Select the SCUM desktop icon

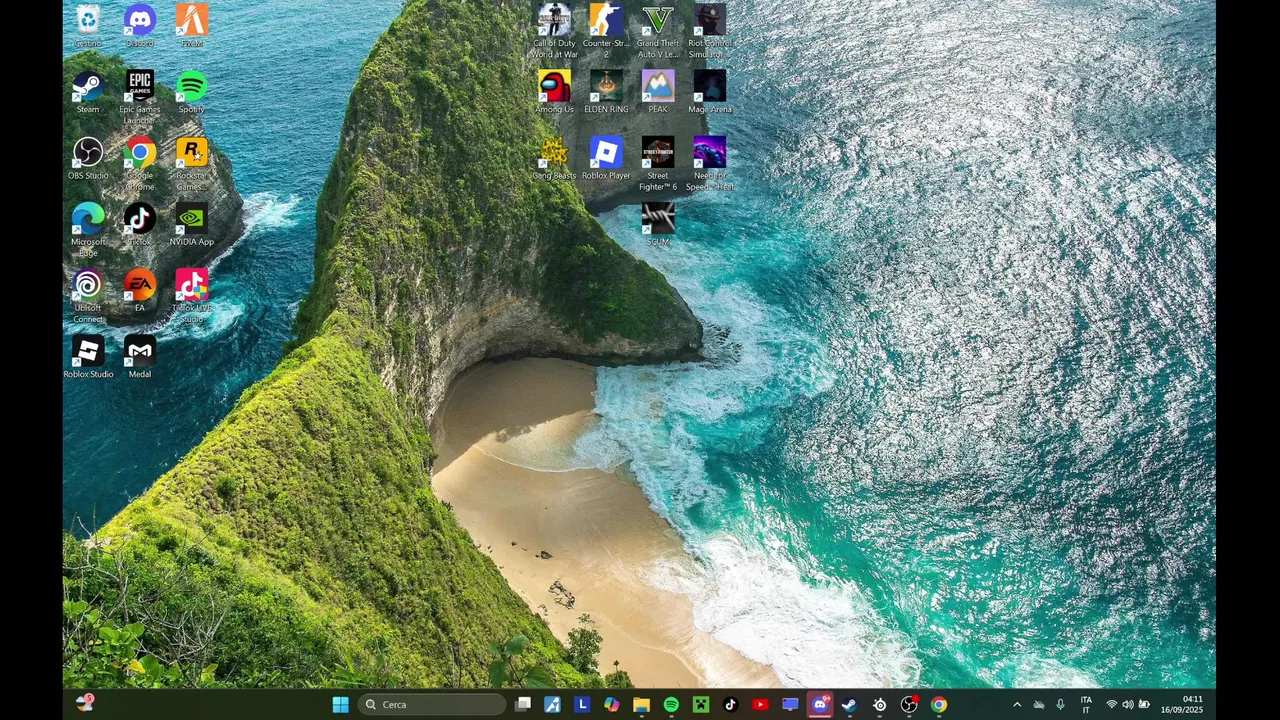coord(658,224)
